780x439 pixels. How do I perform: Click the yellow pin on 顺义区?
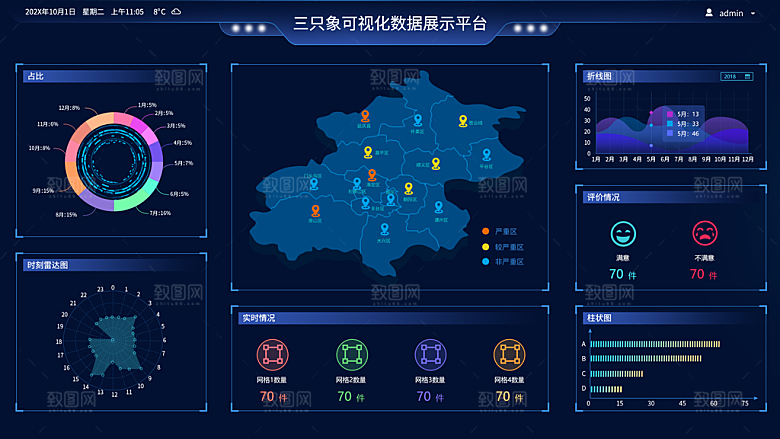tap(436, 164)
